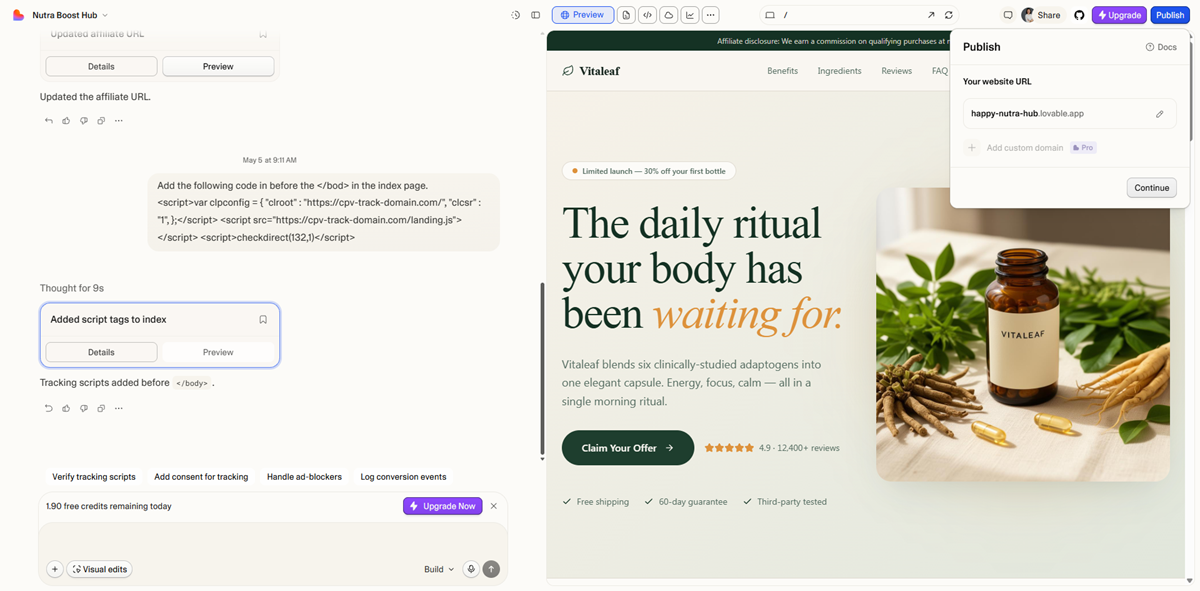Viewport: 1200px width, 591px height.
Task: Open more actions under 'Updated the affiliate URL'
Action: point(119,121)
